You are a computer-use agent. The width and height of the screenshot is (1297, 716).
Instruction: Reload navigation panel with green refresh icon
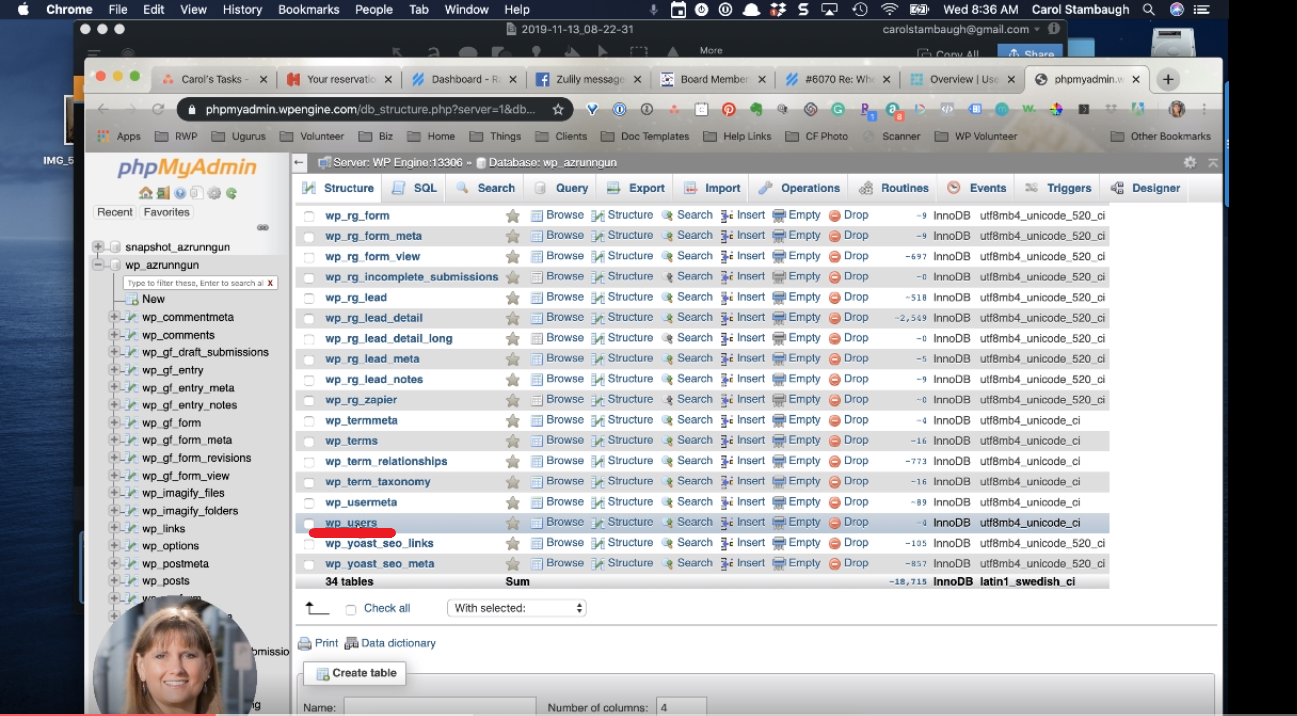[x=231, y=193]
